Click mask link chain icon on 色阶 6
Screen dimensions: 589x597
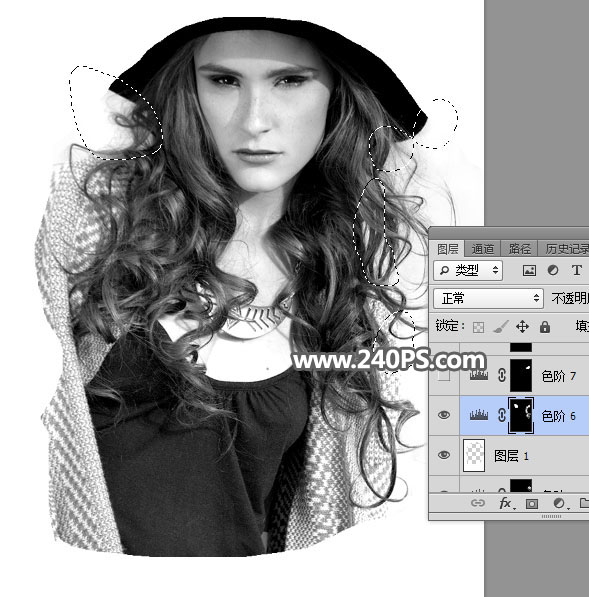pos(502,415)
